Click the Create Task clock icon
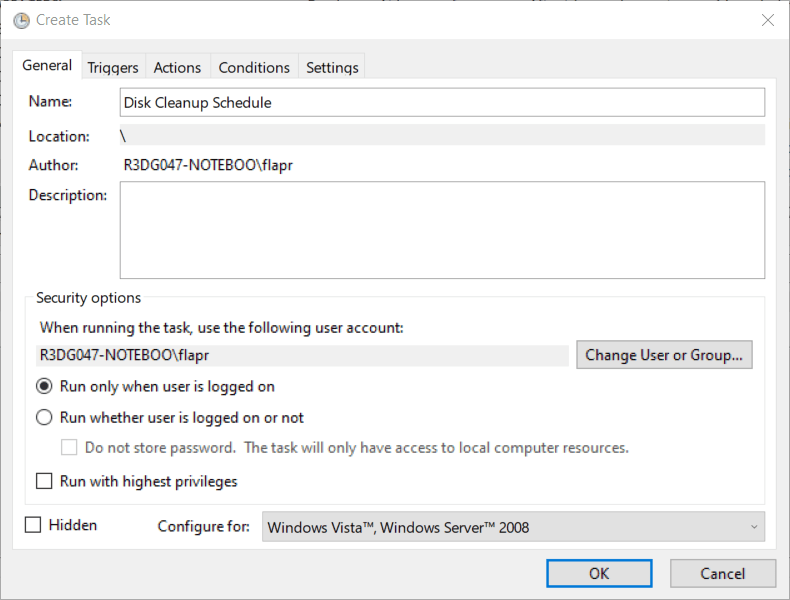Viewport: 790px width, 600px height. 21,20
